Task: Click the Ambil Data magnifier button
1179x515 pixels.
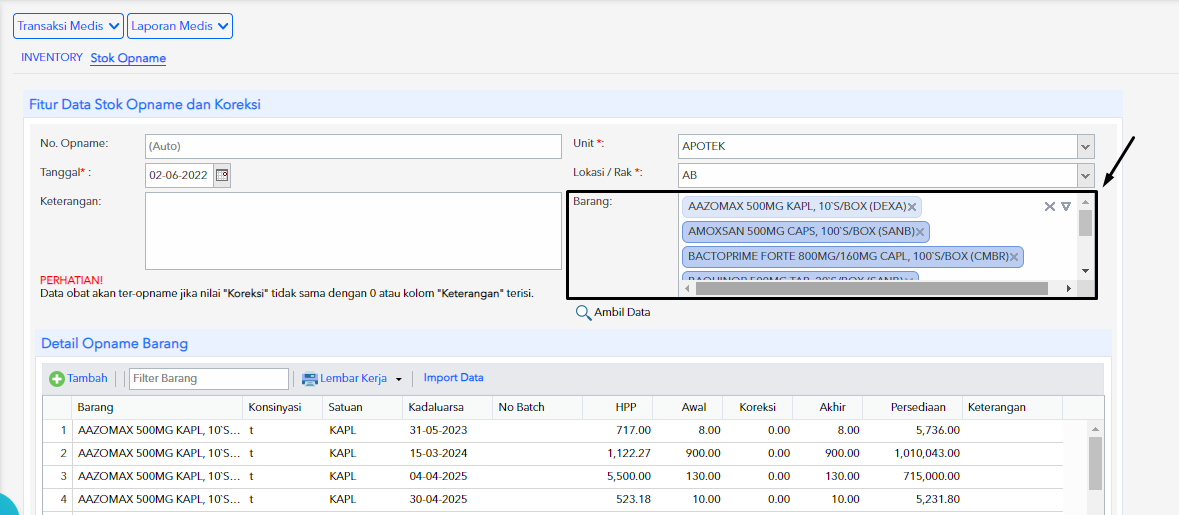Action: coord(613,313)
